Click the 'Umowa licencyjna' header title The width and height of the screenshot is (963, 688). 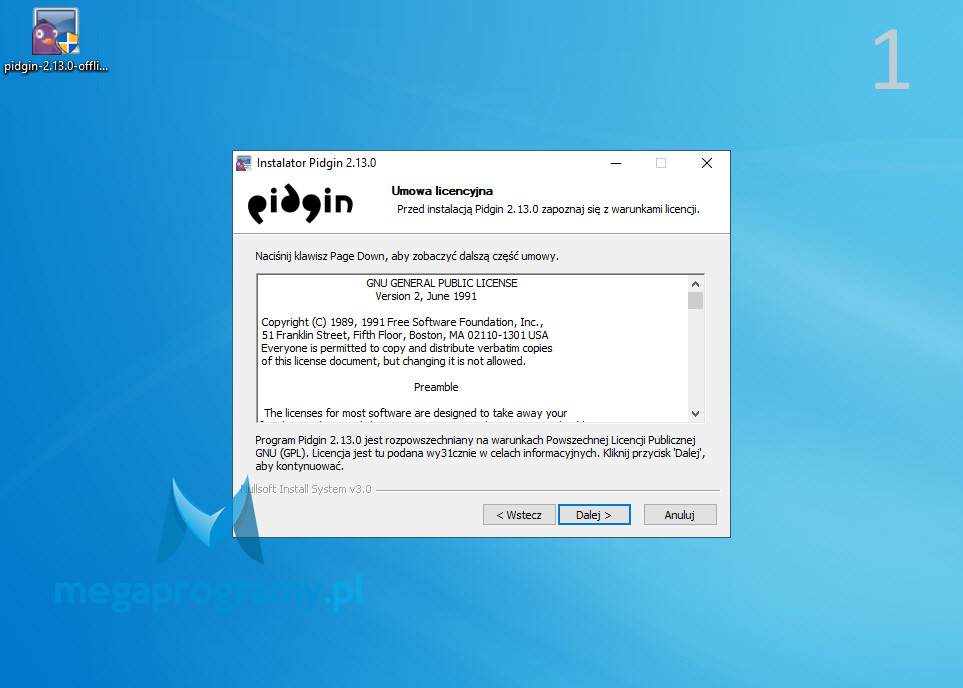click(x=442, y=191)
